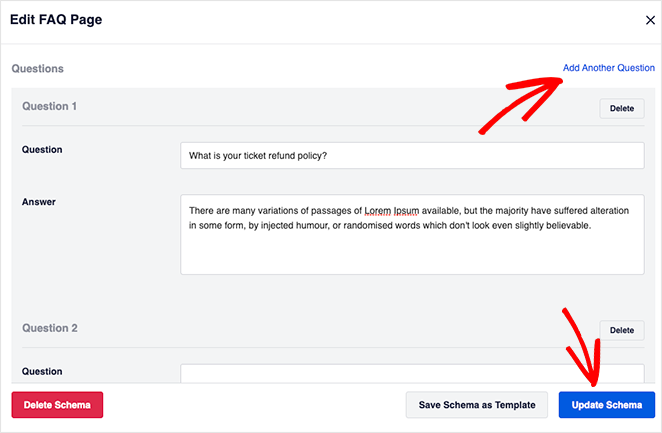Click Save Schema as Template
Screen dimensions: 662x433
coord(476,405)
